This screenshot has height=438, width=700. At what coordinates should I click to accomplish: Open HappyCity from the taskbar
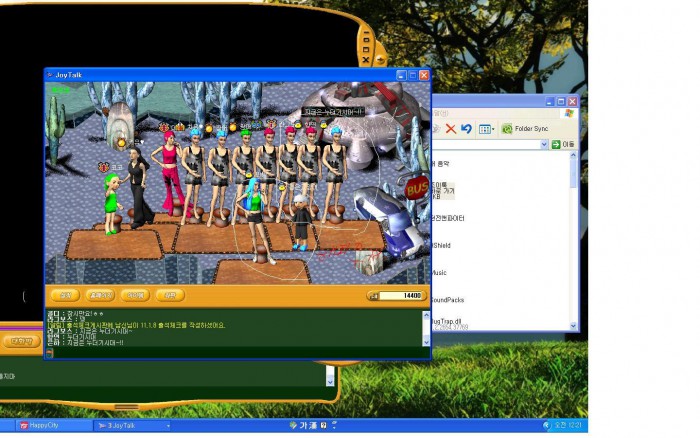coord(44,426)
